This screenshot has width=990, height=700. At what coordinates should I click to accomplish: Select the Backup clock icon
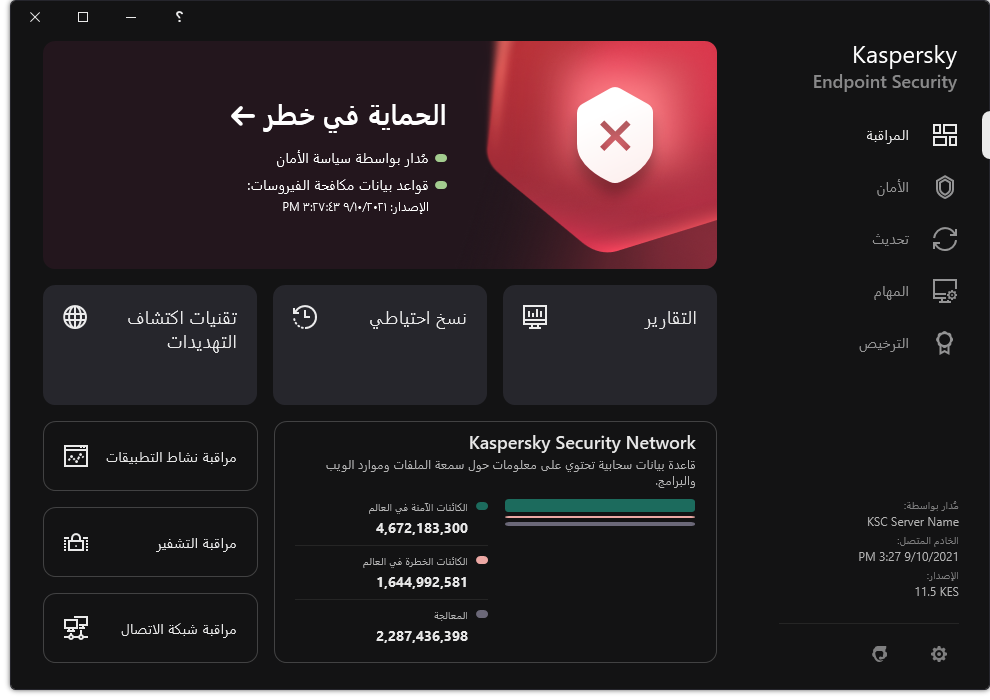(306, 317)
